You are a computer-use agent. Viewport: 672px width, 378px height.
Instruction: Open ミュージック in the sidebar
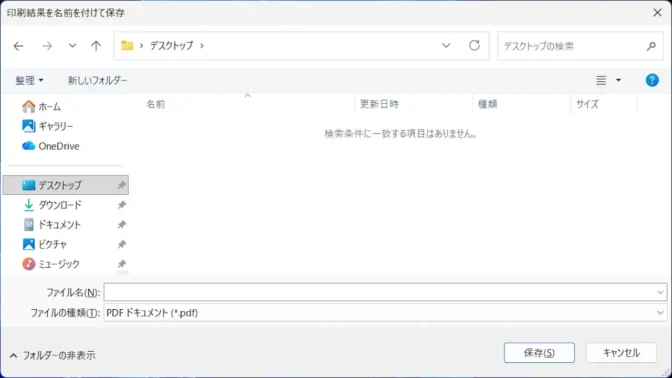click(66, 264)
